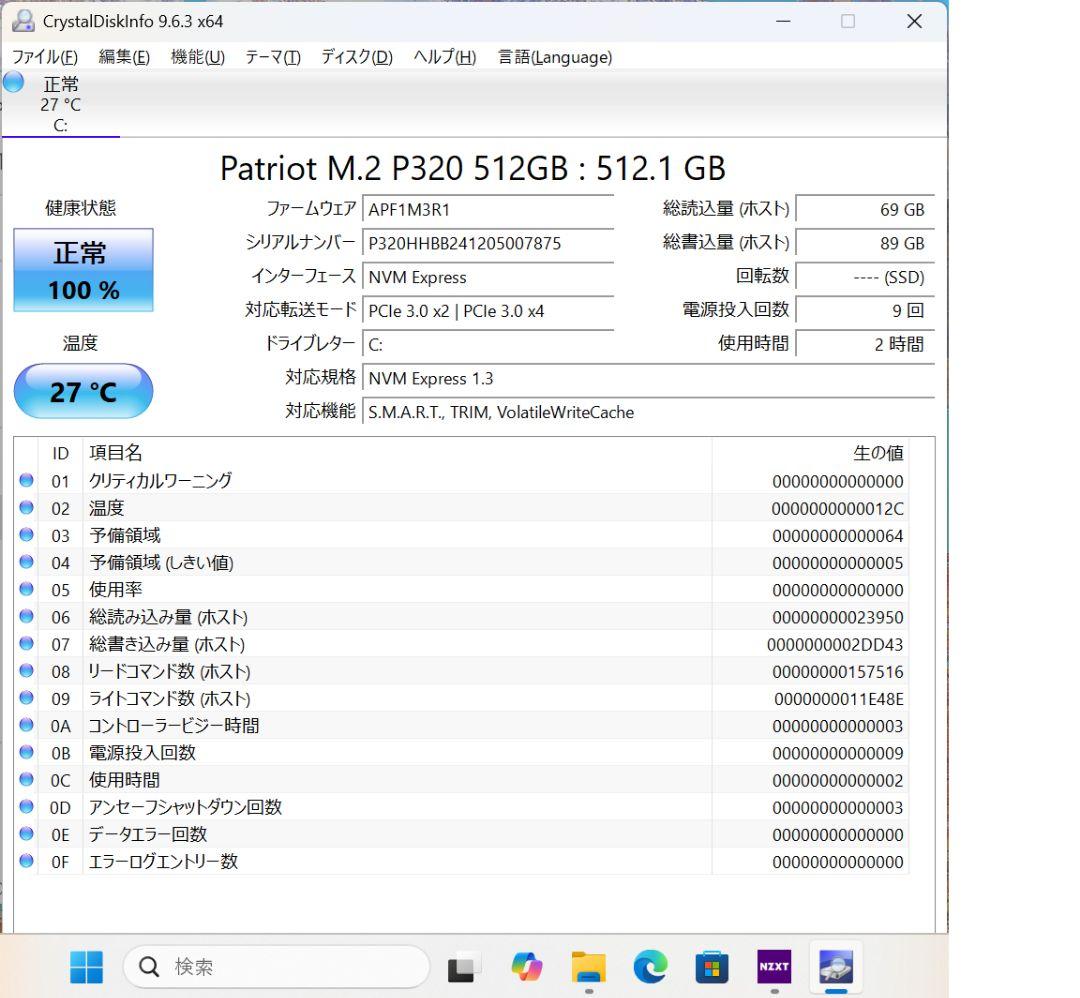Select the C: drive tab
The width and height of the screenshot is (1080, 998).
(x=60, y=105)
